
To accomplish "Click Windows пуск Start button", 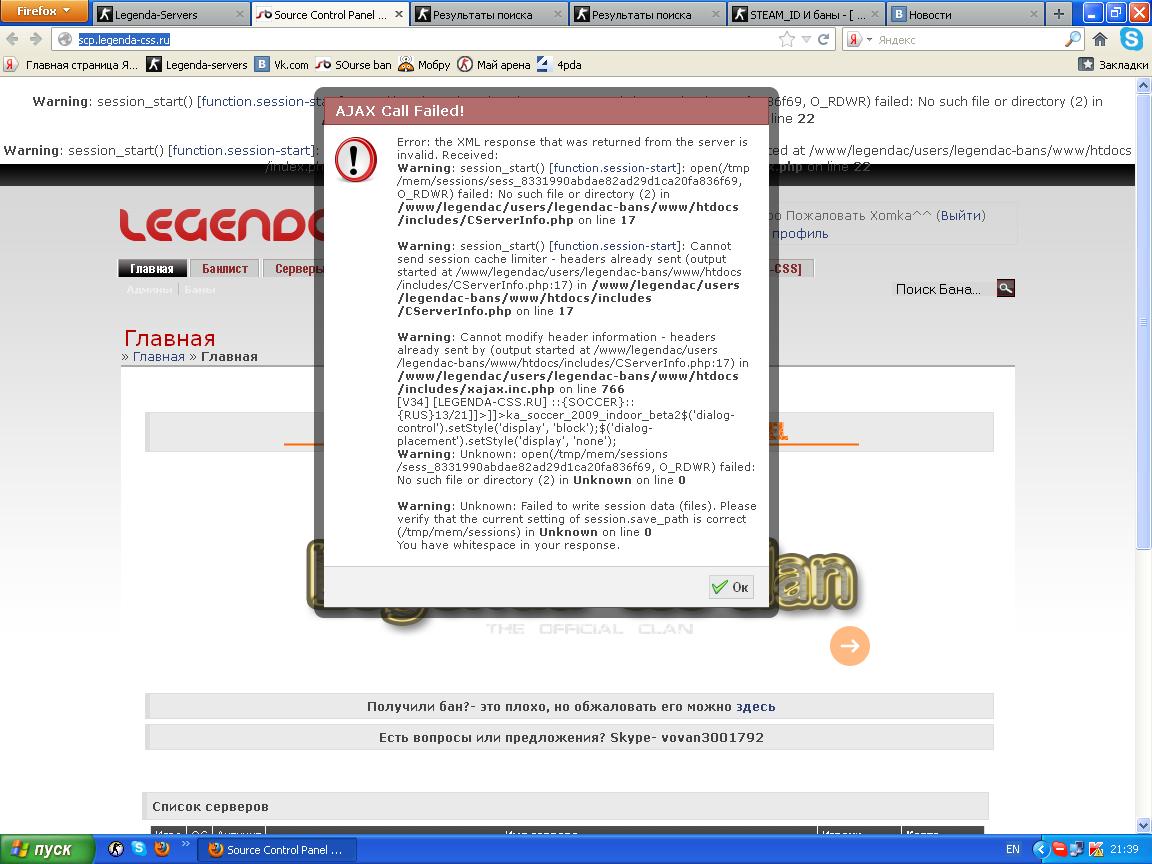I will (x=46, y=849).
